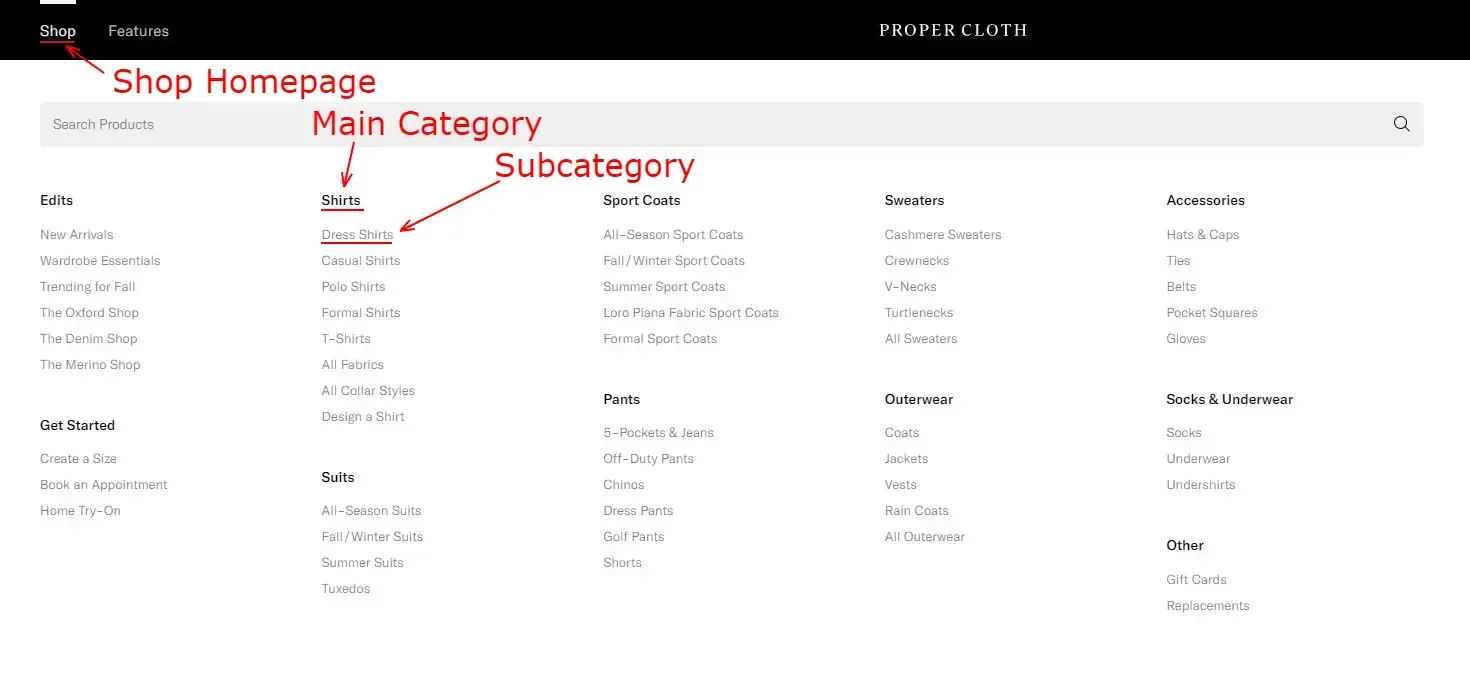This screenshot has width=1470, height=674.
Task: Open the Casual Shirts page
Action: coord(360,260)
